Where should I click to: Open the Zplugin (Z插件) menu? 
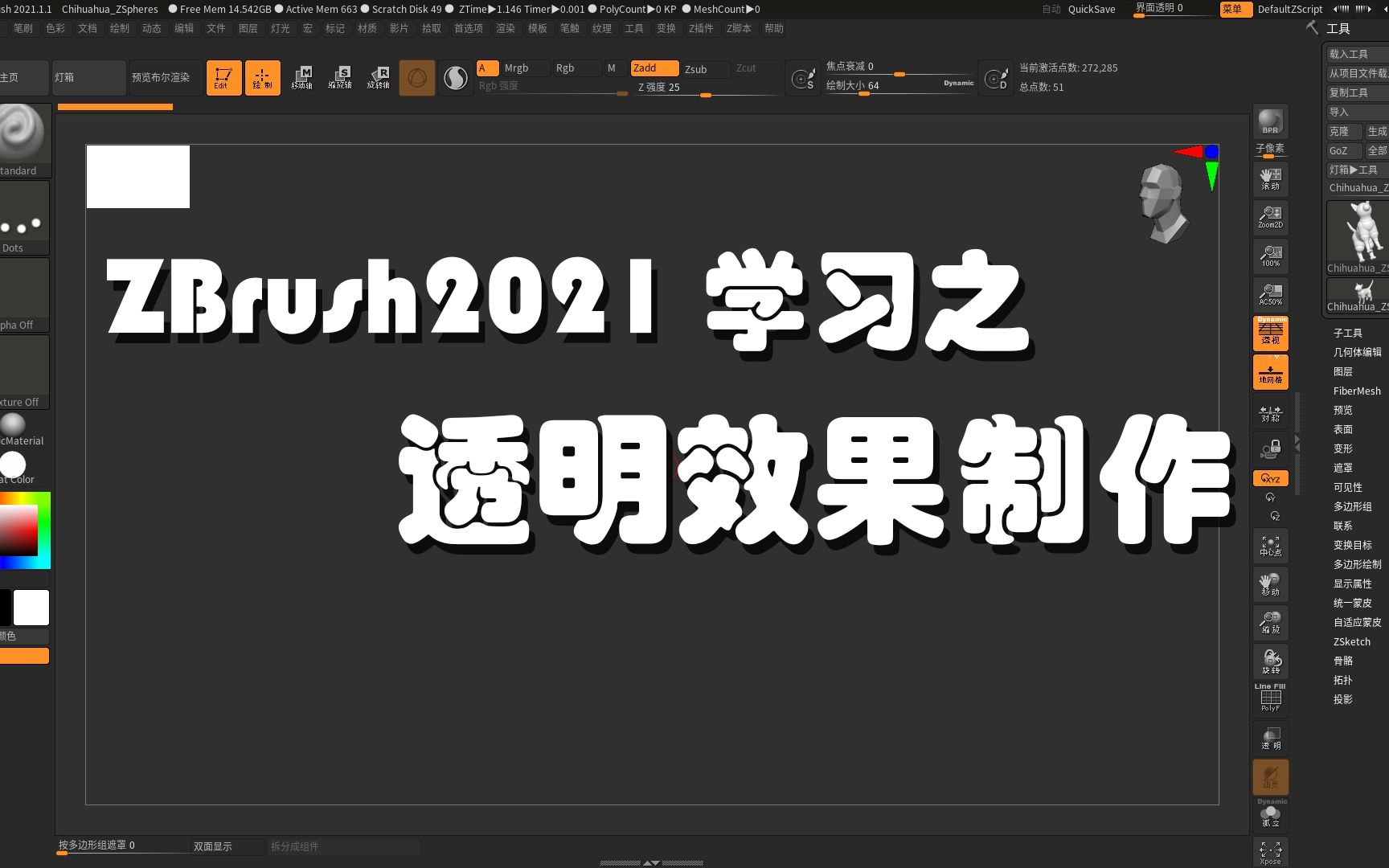click(x=701, y=28)
